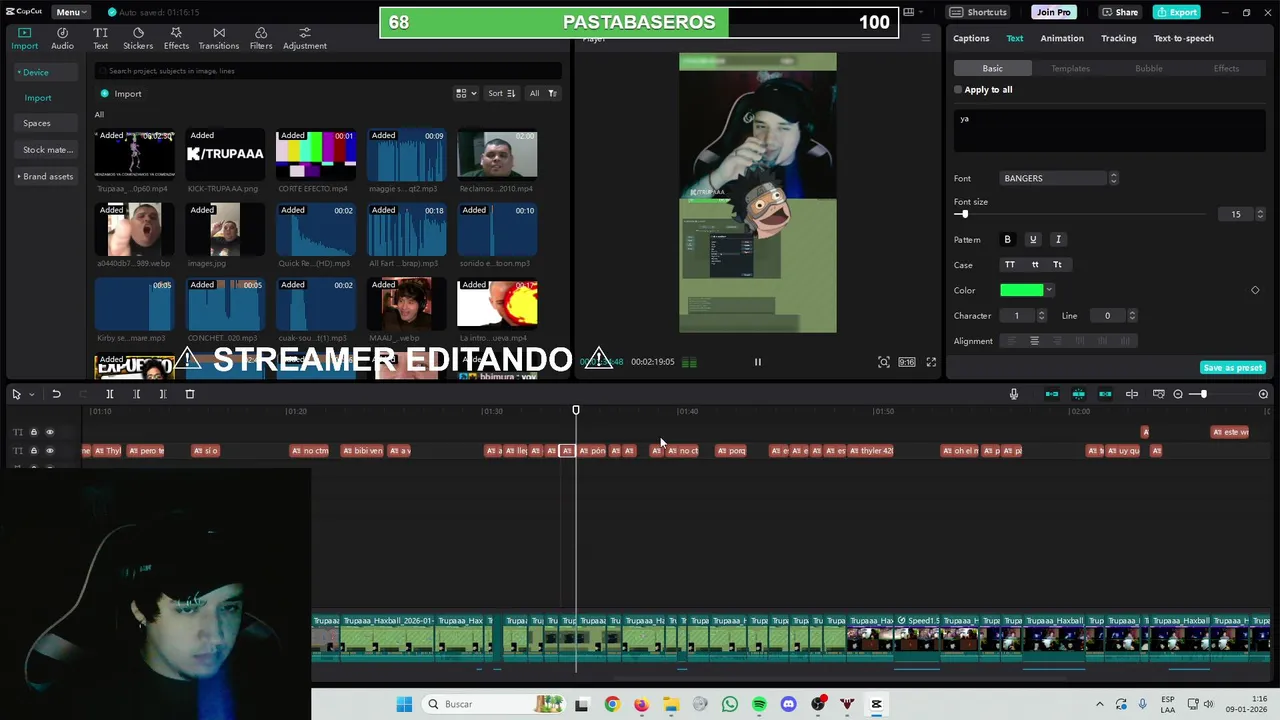
Task: Toggle Underline text pattern
Action: pos(1033,239)
